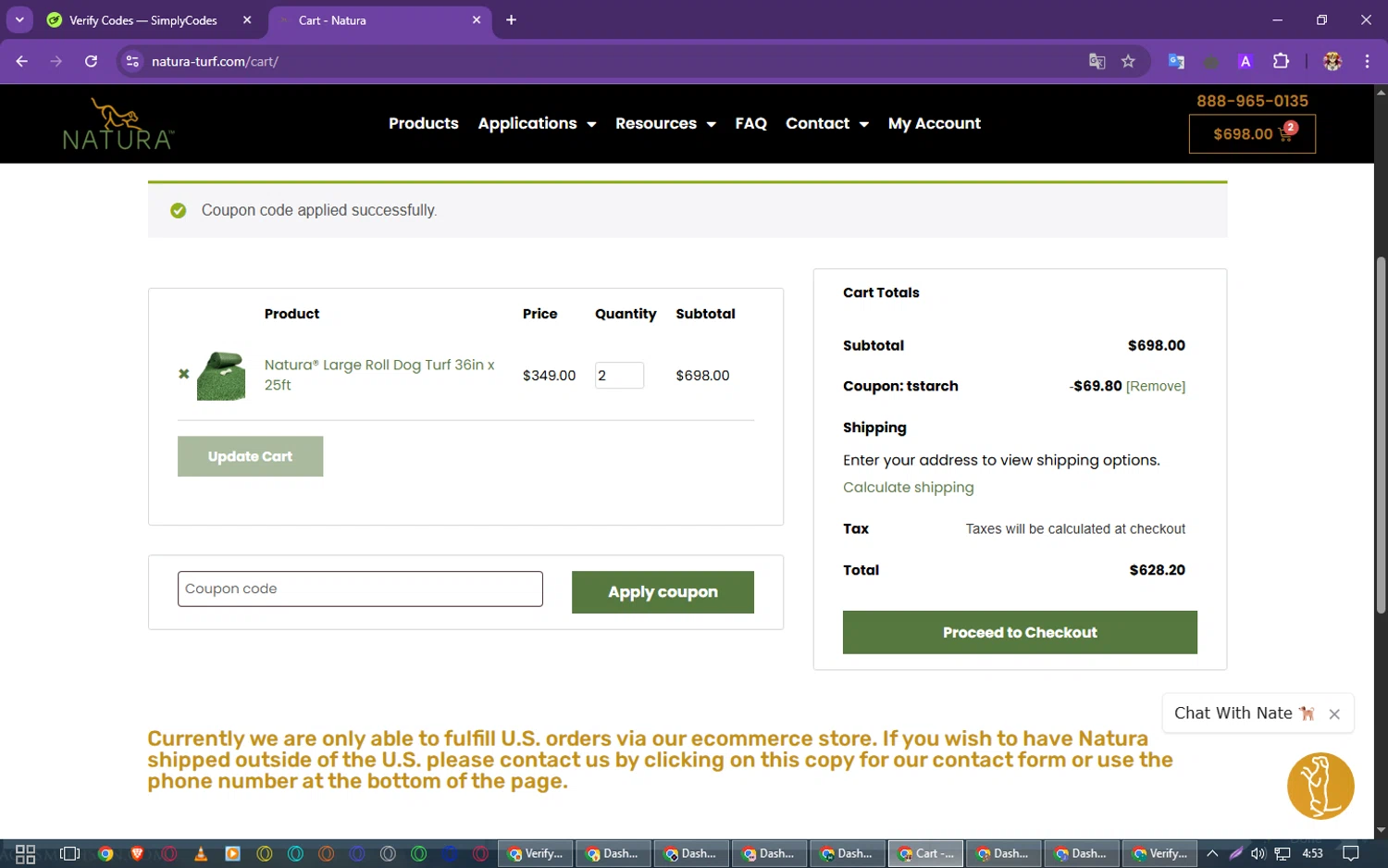Bookmark this tab with the star

[x=1128, y=61]
